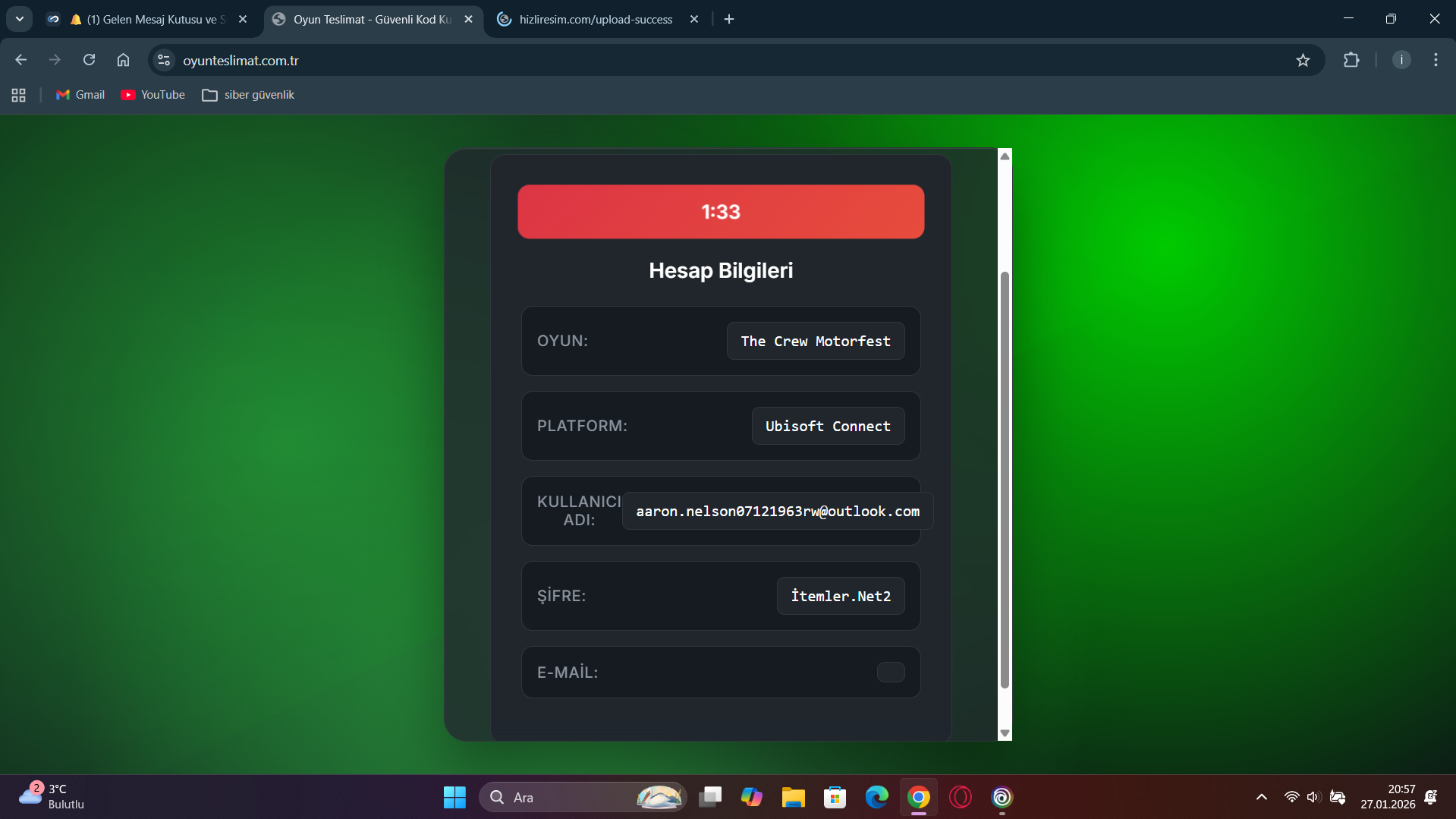This screenshot has height=819, width=1456.
Task: Launch Microsoft Copilot from the taskbar
Action: click(752, 797)
